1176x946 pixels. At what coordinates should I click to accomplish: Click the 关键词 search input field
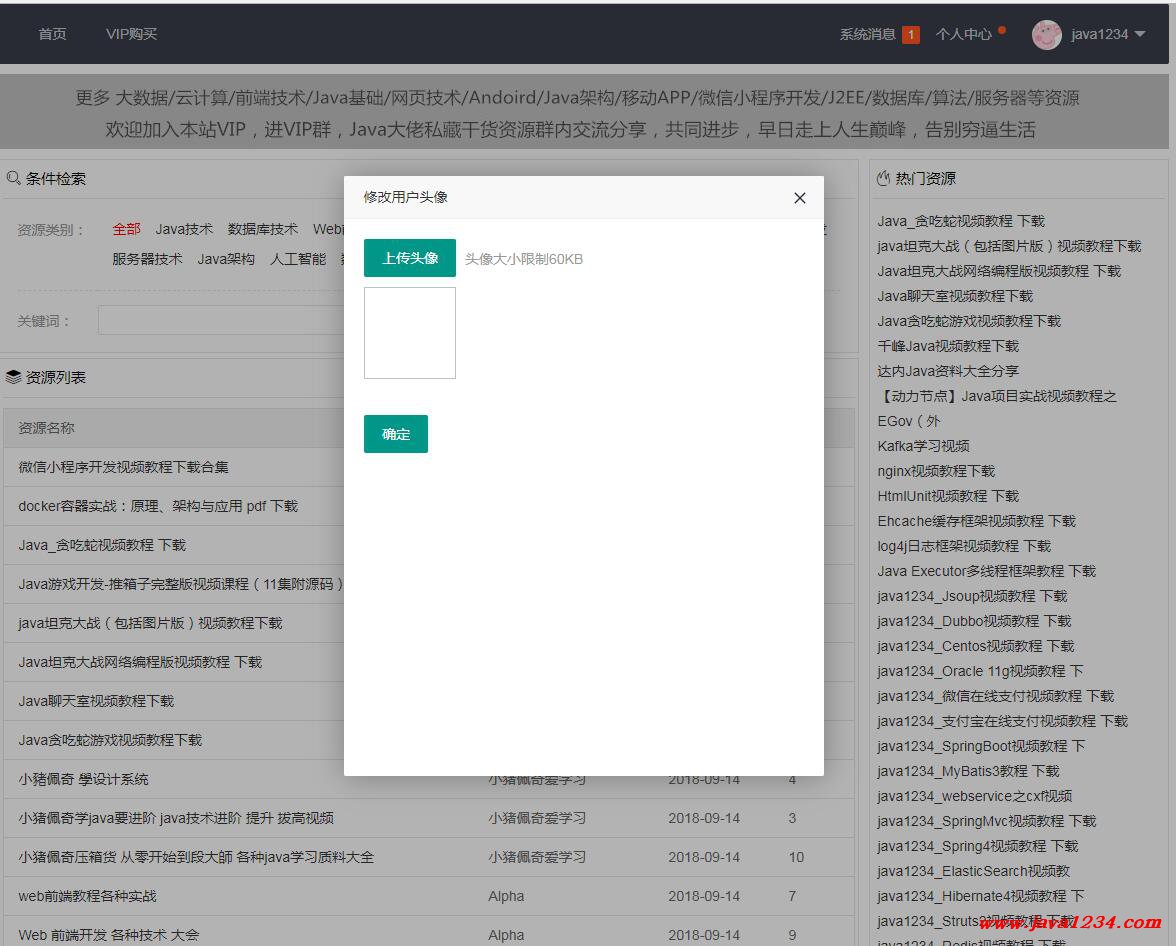point(220,321)
